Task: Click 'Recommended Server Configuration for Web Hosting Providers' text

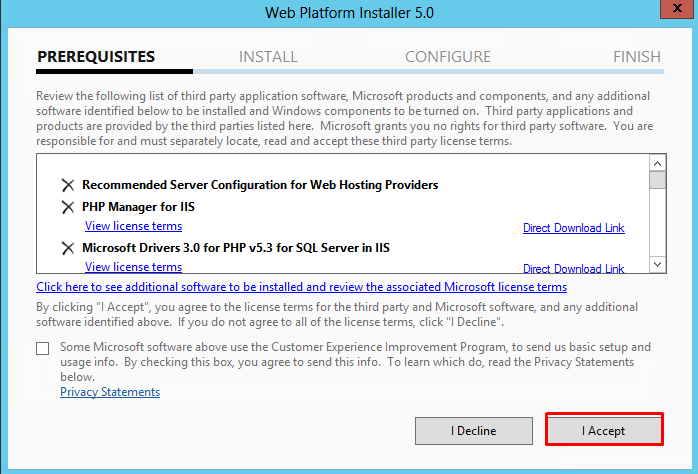Action: tap(260, 185)
